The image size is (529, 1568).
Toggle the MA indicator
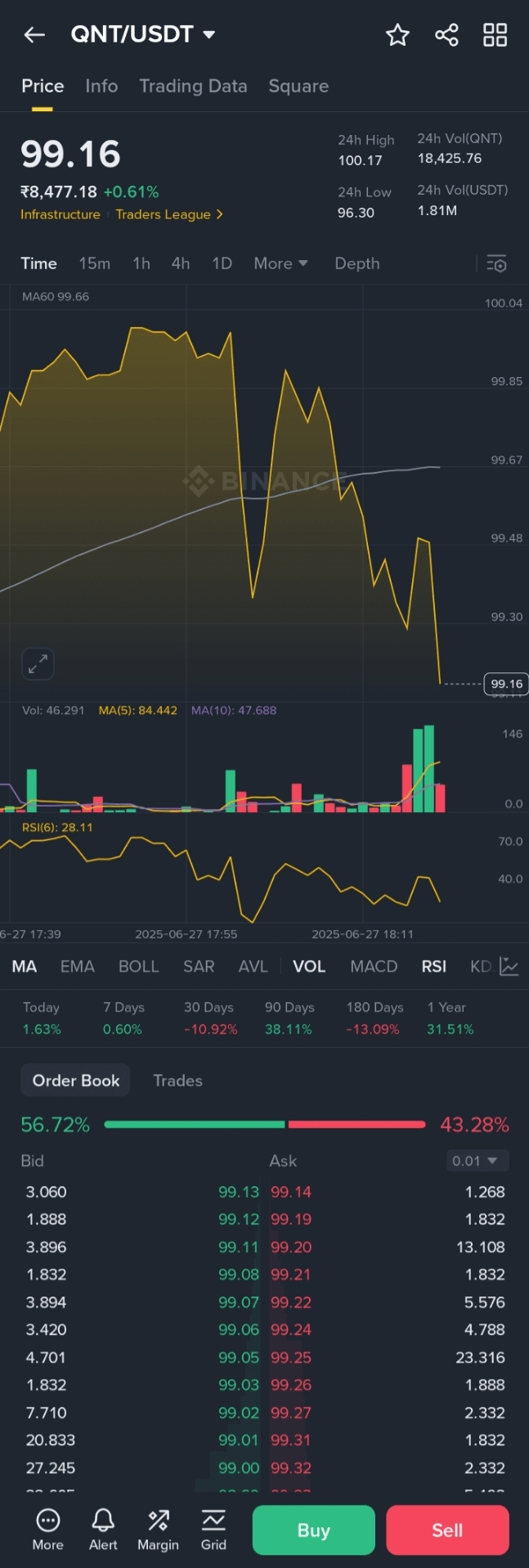coord(25,966)
